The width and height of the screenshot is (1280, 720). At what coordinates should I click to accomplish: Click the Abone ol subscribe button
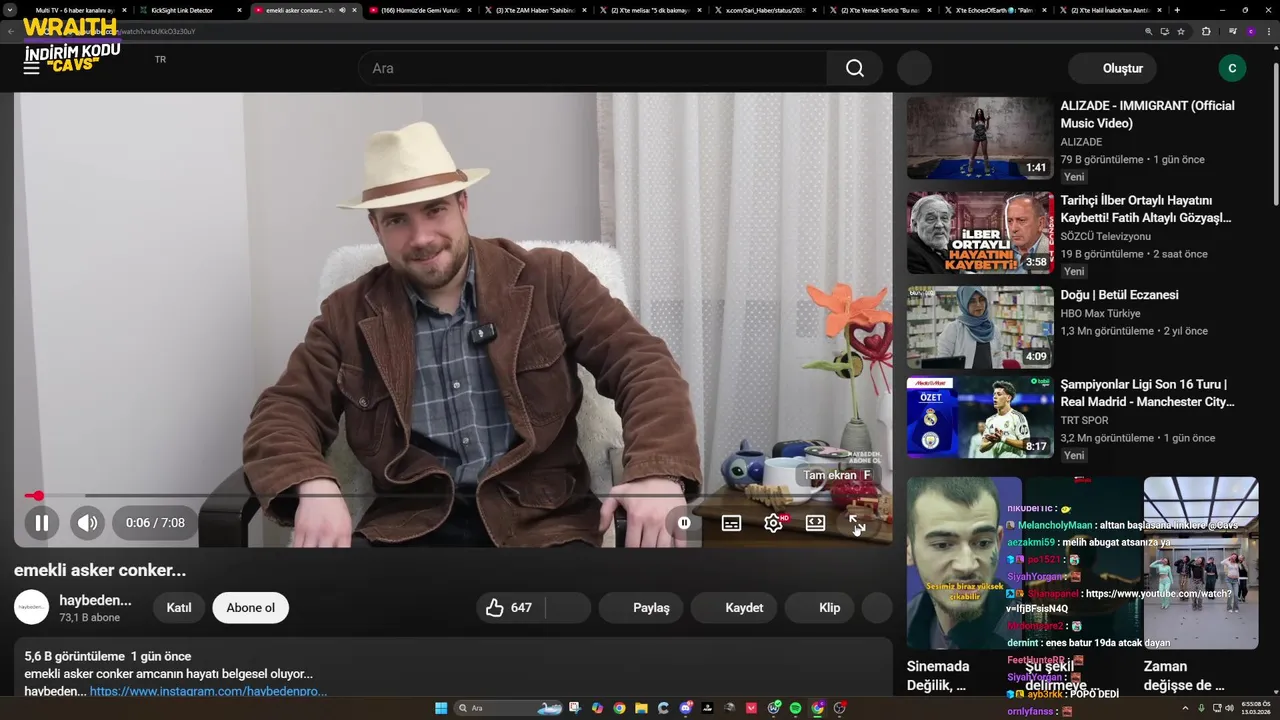point(250,607)
